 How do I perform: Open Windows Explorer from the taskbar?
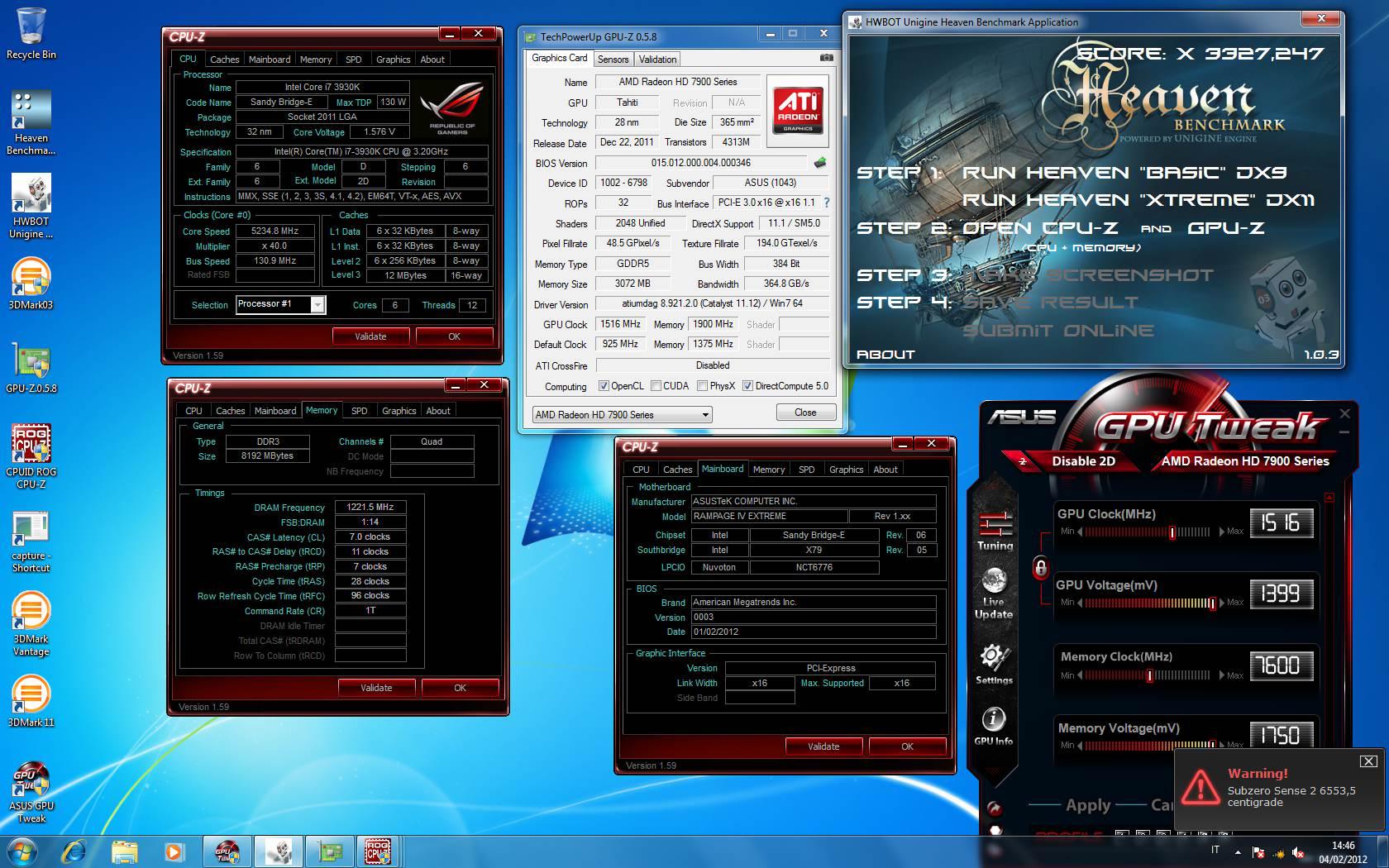click(x=124, y=851)
